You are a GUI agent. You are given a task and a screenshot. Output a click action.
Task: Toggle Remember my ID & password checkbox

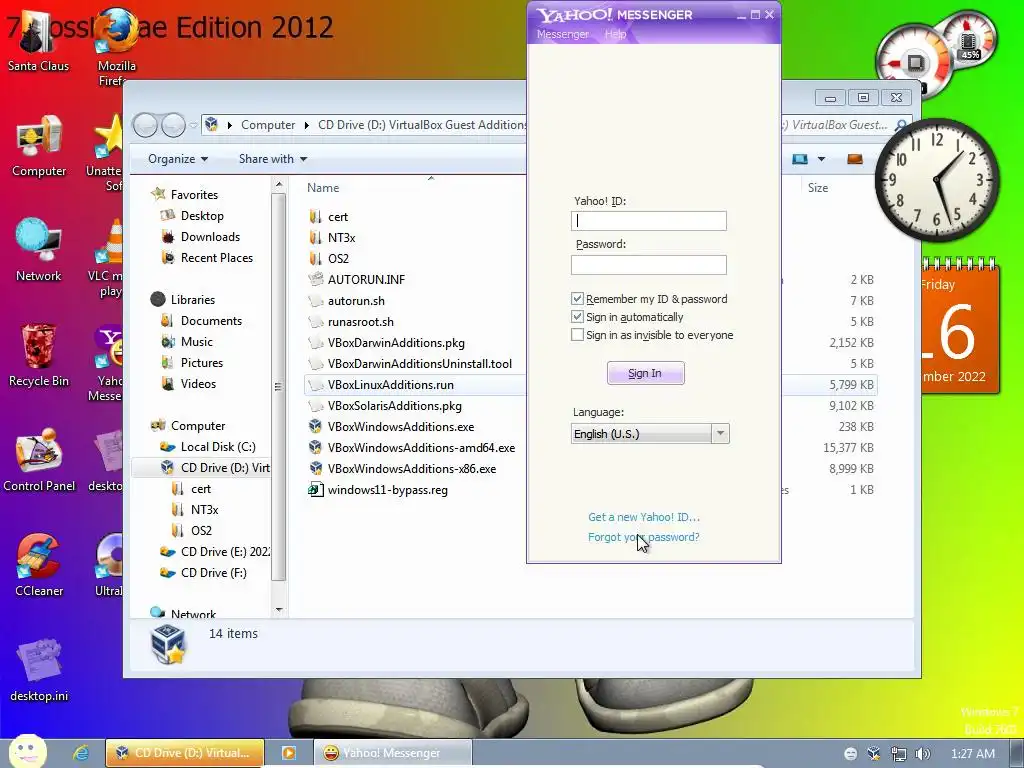point(577,299)
